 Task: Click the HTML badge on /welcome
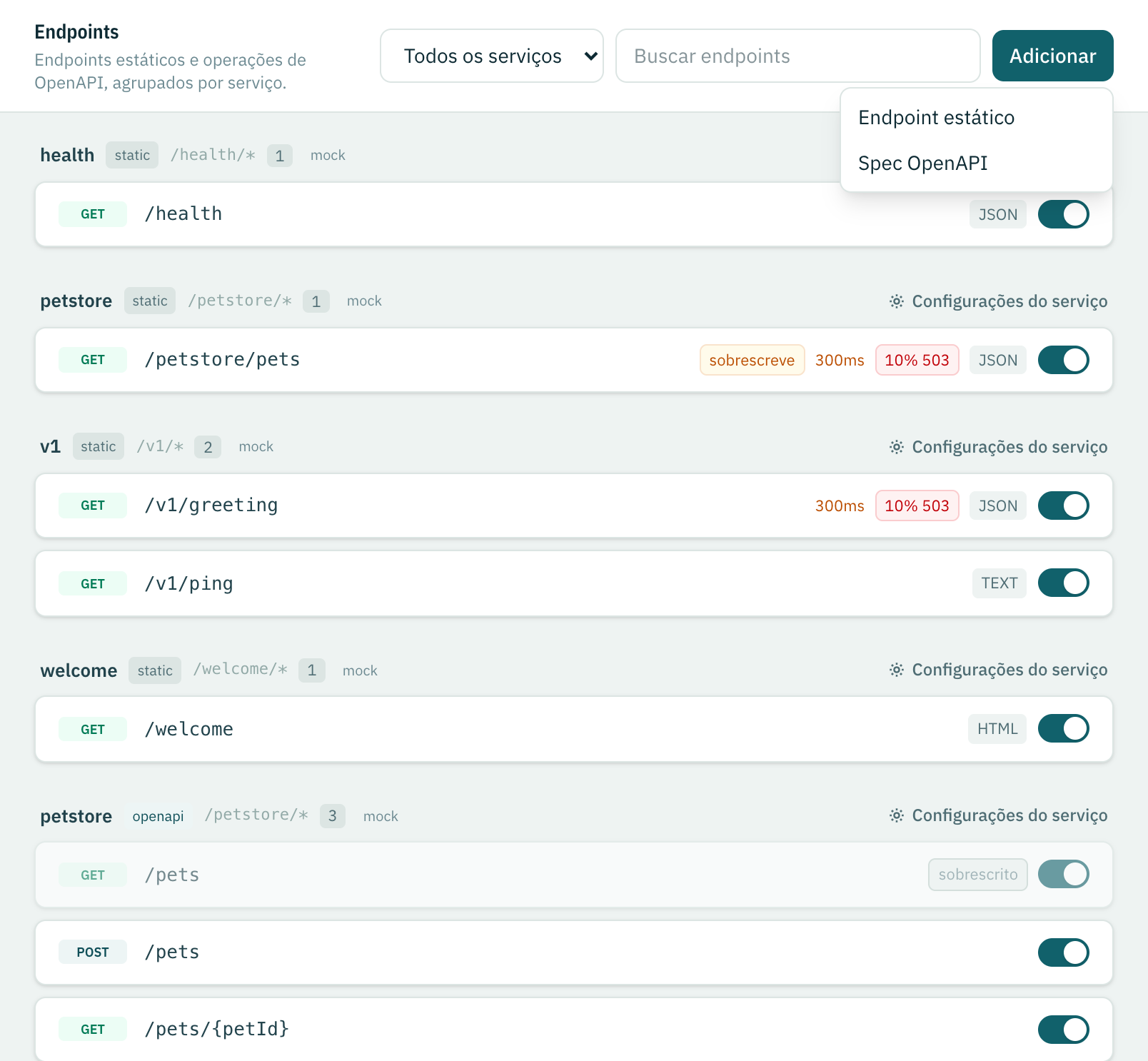(997, 729)
